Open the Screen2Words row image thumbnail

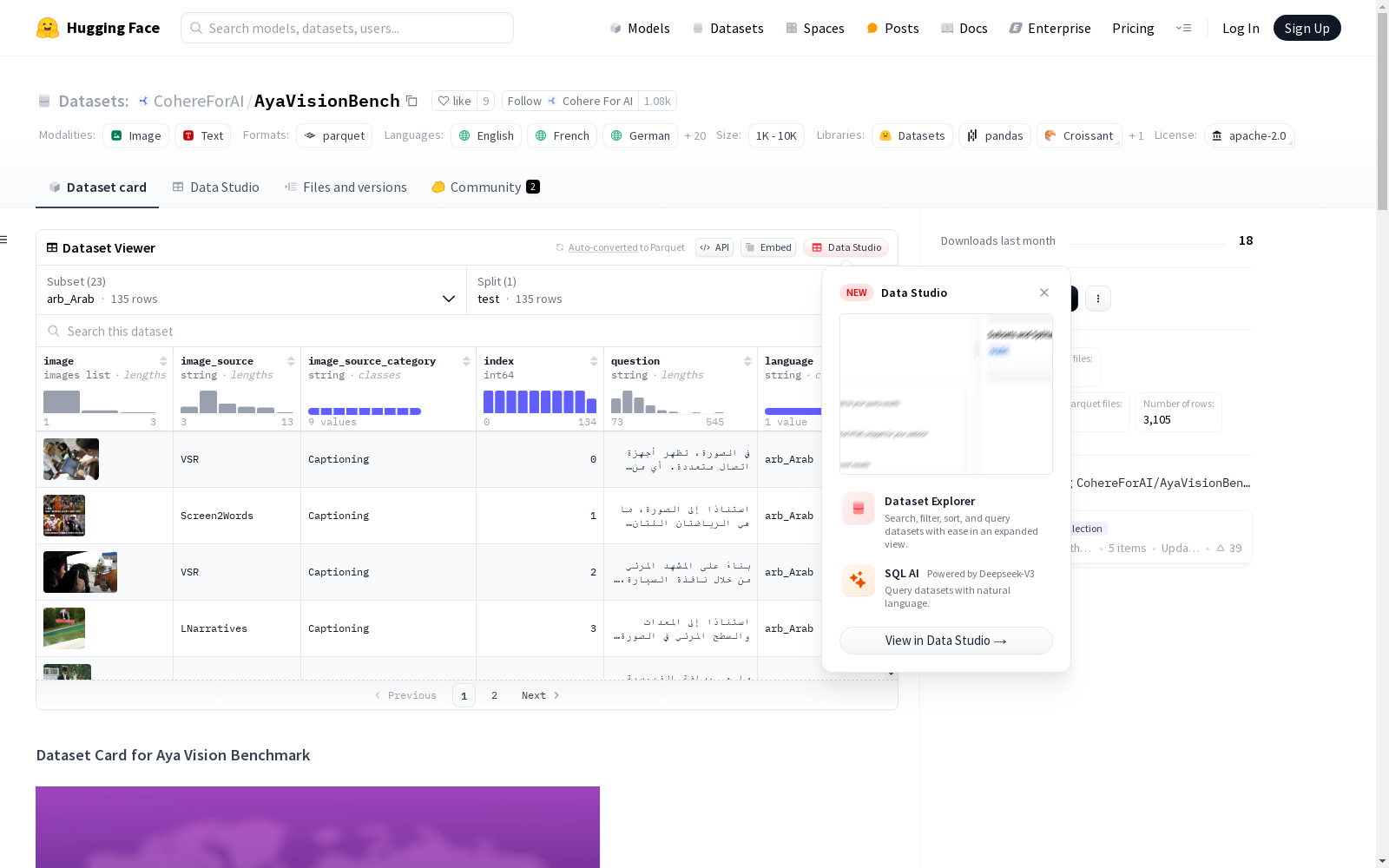[64, 516]
